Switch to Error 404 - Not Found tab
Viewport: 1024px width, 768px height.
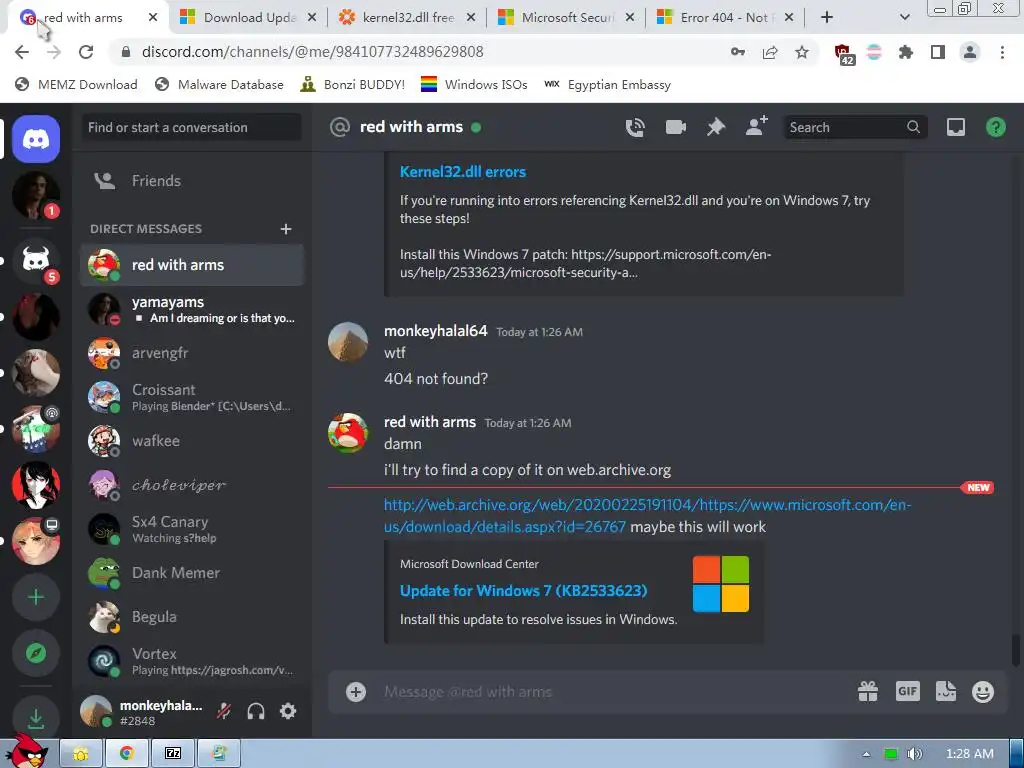coord(724,18)
